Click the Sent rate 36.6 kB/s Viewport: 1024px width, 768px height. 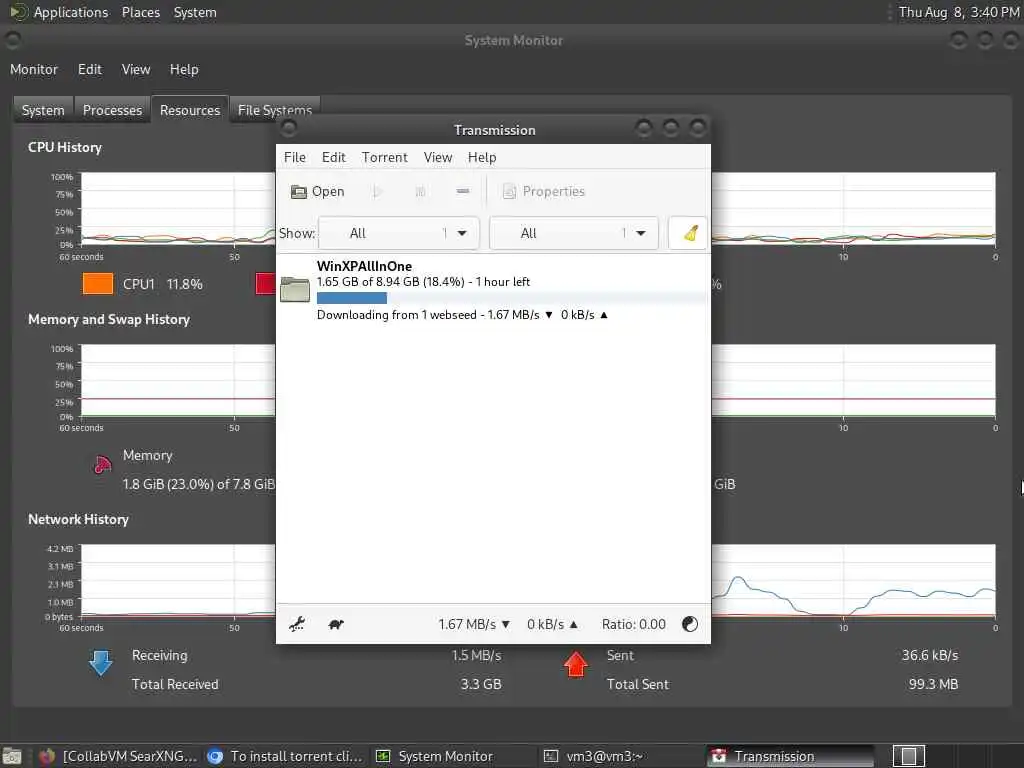tap(930, 655)
